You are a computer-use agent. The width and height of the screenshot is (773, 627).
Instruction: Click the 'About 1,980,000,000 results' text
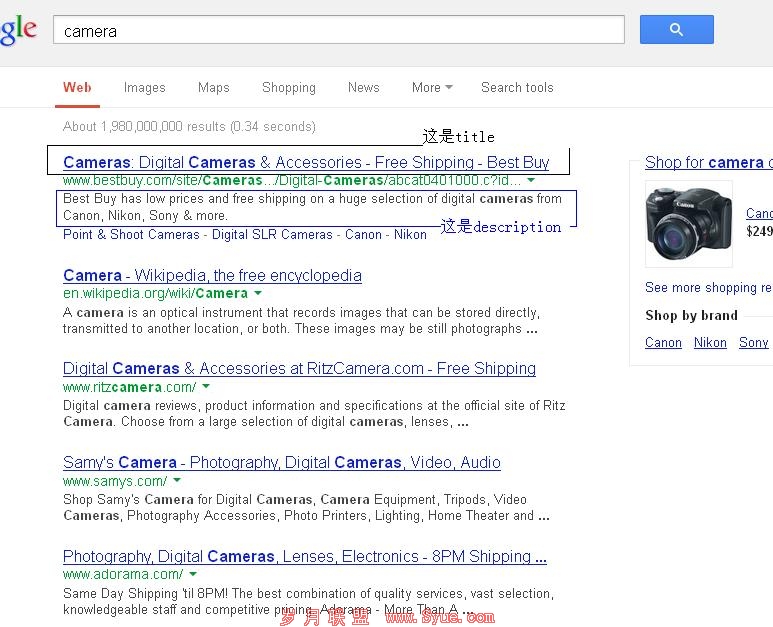189,127
